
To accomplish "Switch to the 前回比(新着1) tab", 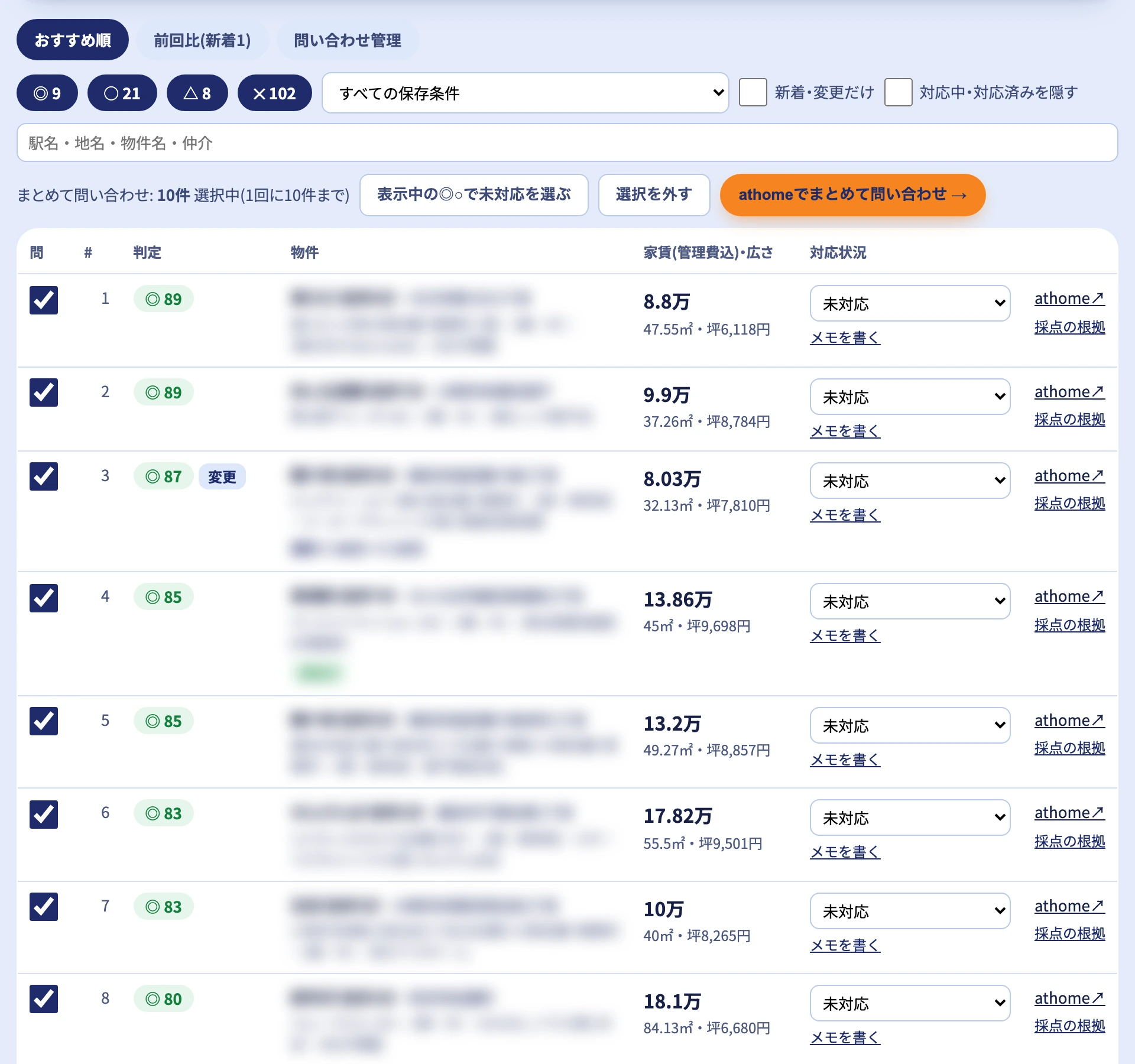I will [203, 40].
